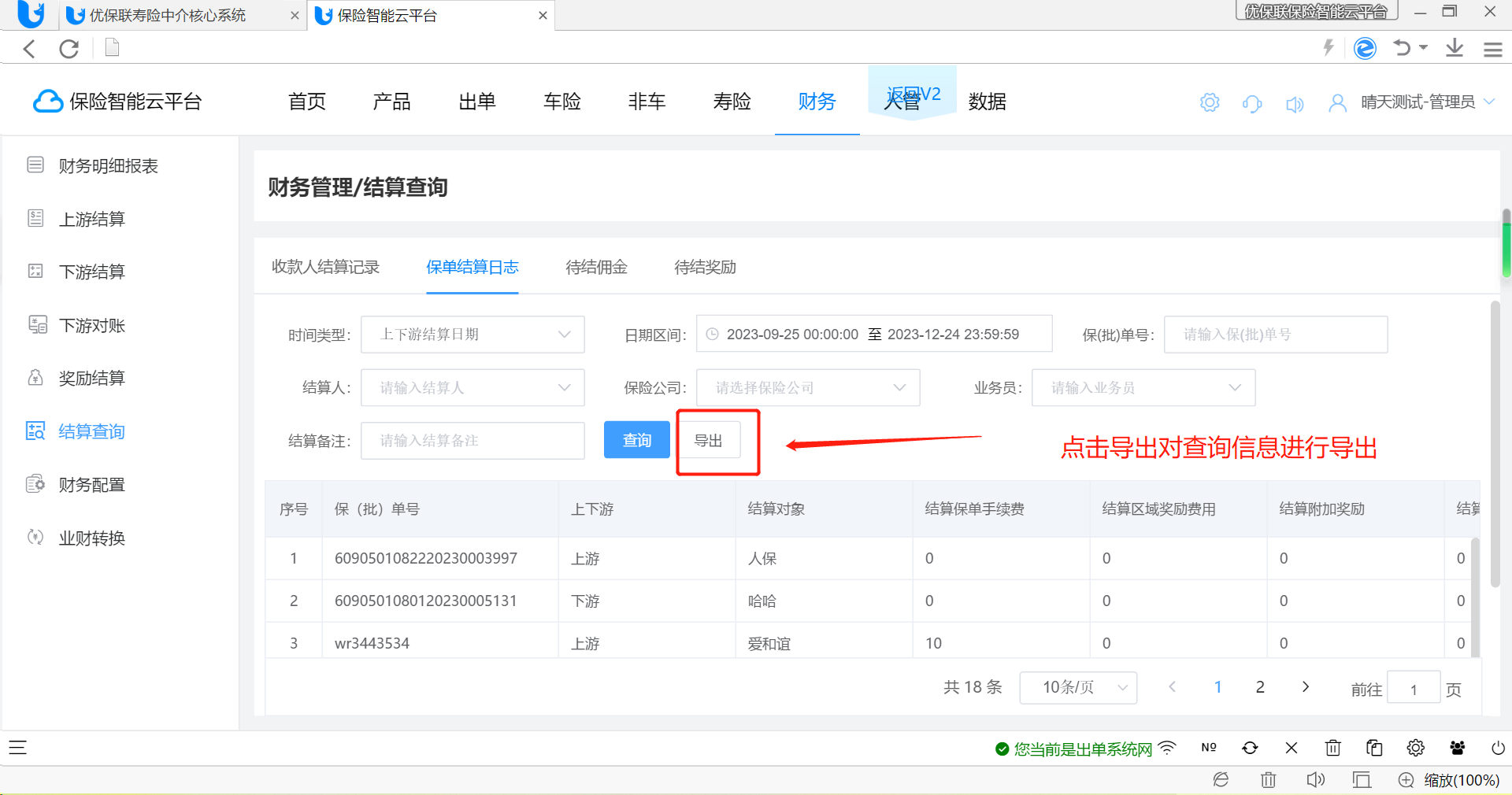Image resolution: width=1512 pixels, height=795 pixels.
Task: Open the 业务员 dropdown
Action: (1143, 387)
